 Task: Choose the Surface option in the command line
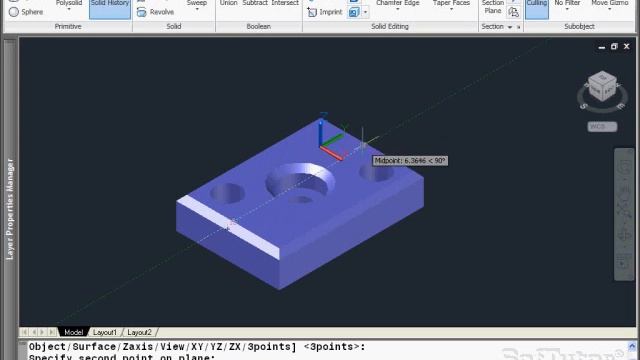pos(94,347)
